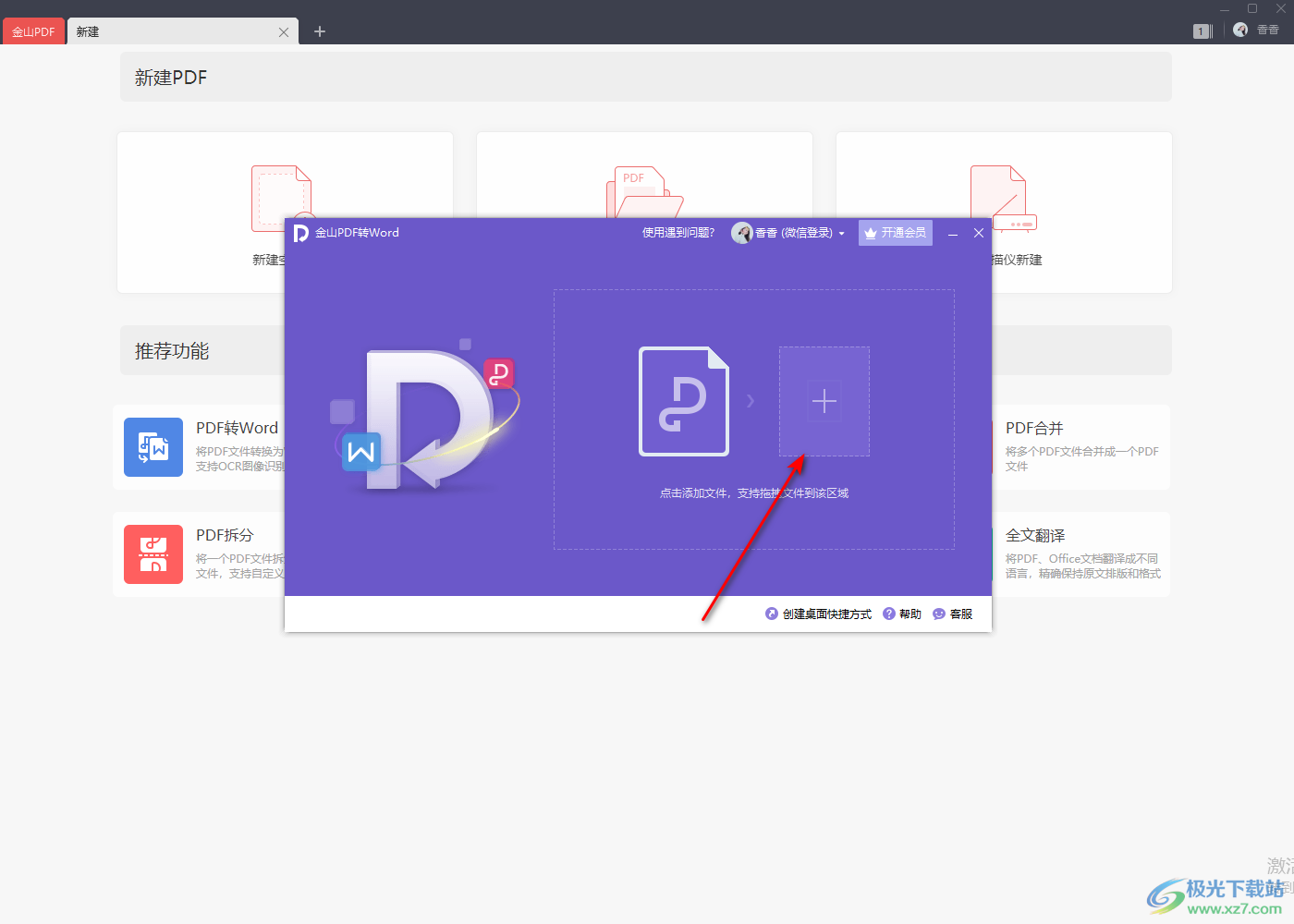Maximize the main 金山PDF window
The width and height of the screenshot is (1294, 924).
pos(1252,8)
